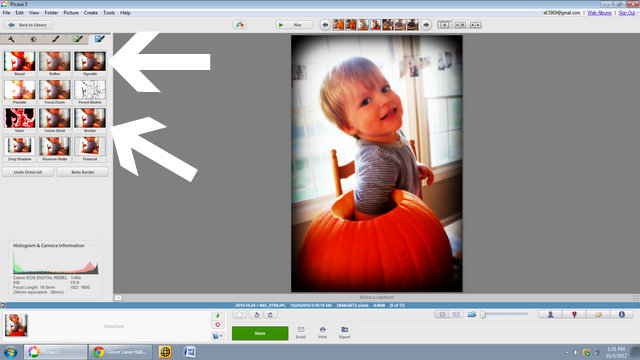Hold selected items with green pin
Screen dimensions: 640x360
(x=218, y=316)
